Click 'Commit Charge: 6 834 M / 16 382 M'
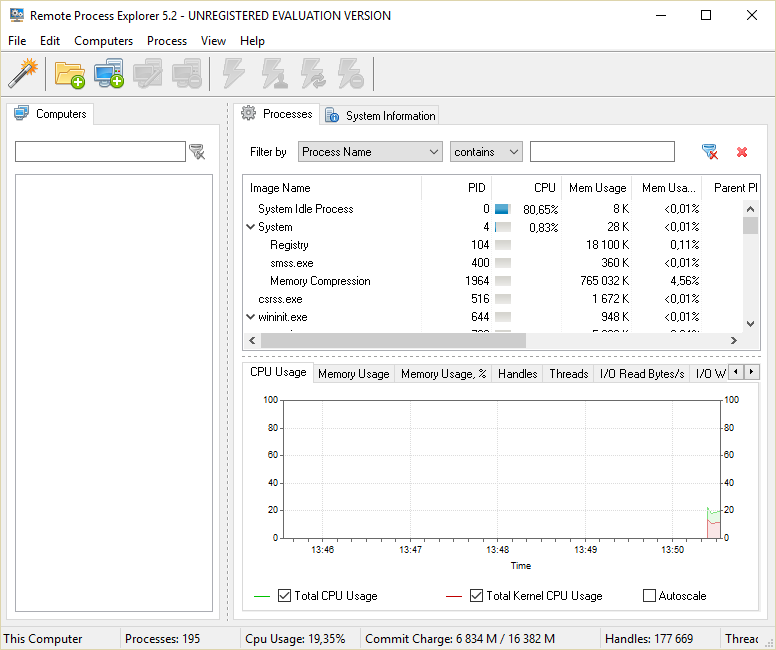Screen dimensions: 776x650 (460, 639)
